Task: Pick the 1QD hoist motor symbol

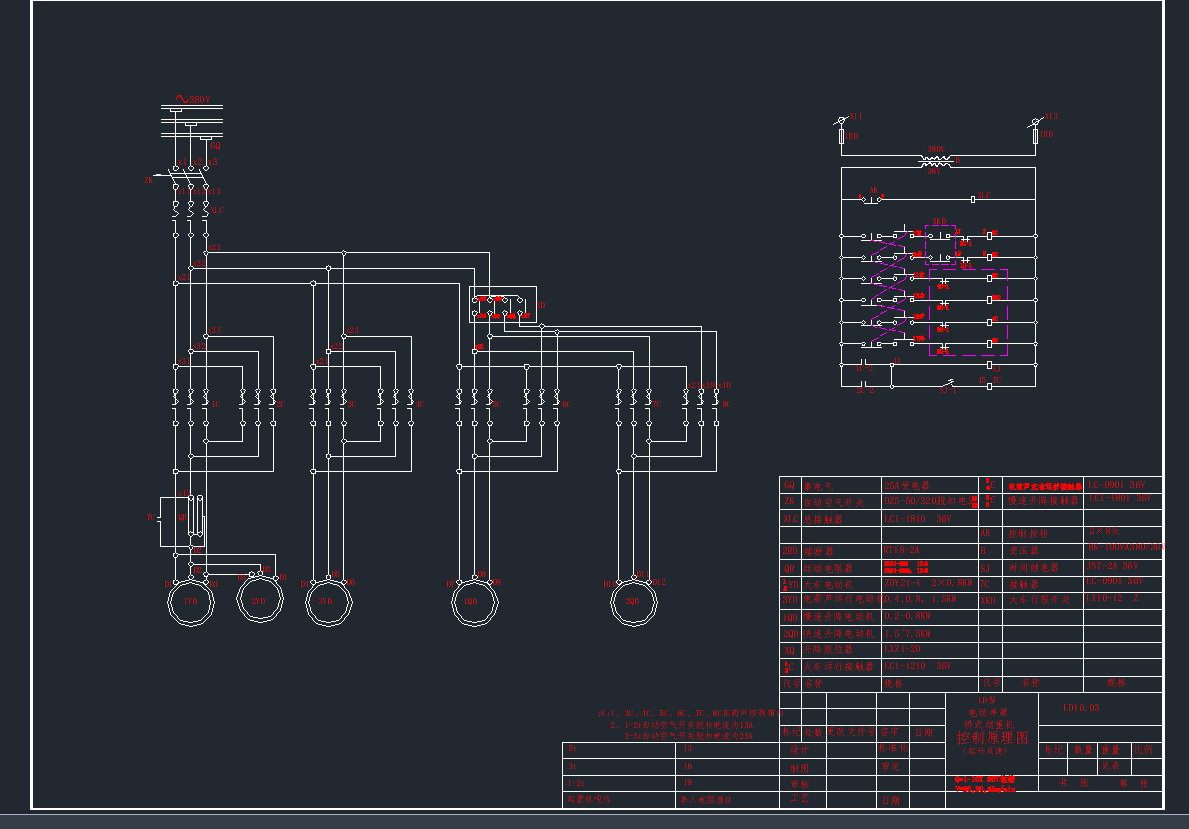Action: click(474, 602)
